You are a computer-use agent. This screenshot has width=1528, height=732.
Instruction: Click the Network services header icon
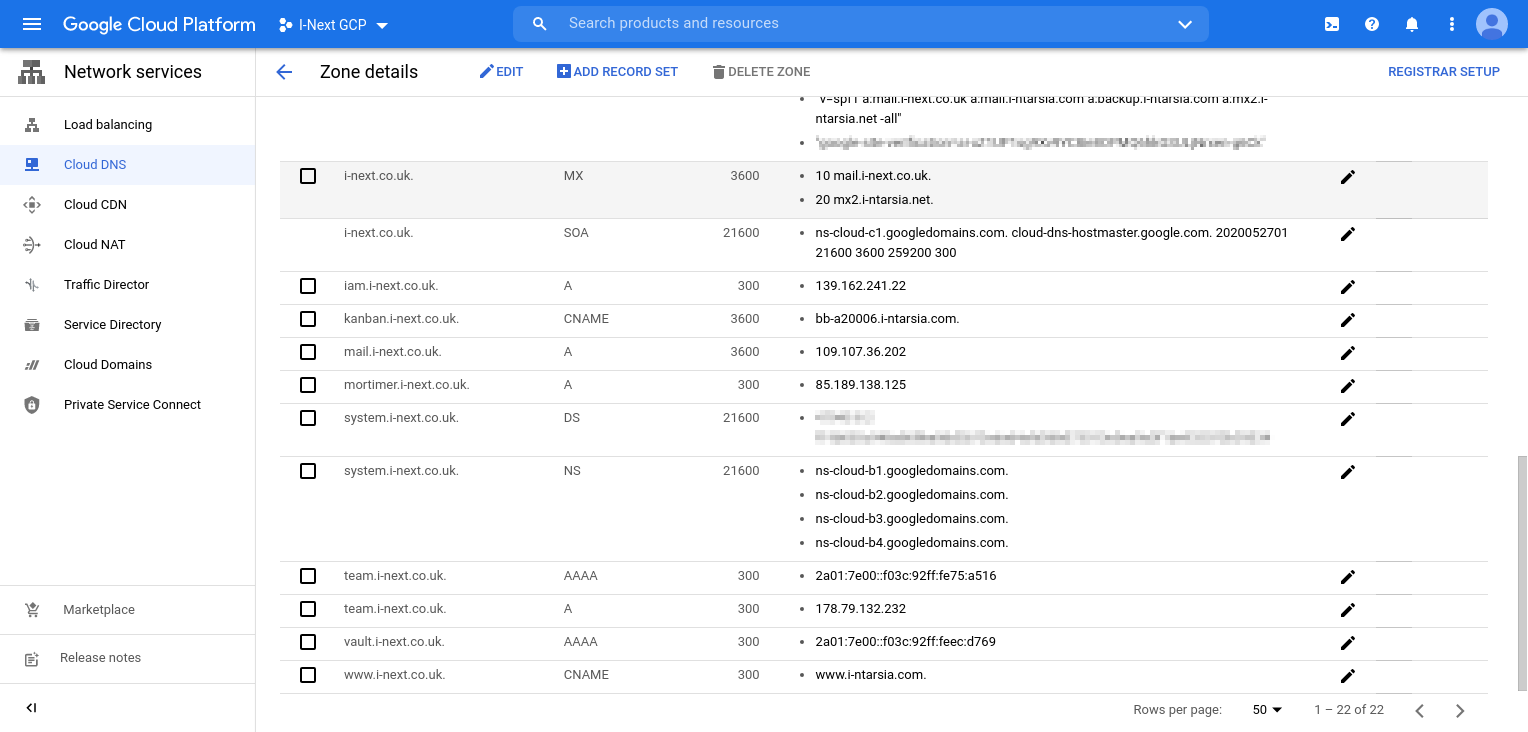[32, 72]
